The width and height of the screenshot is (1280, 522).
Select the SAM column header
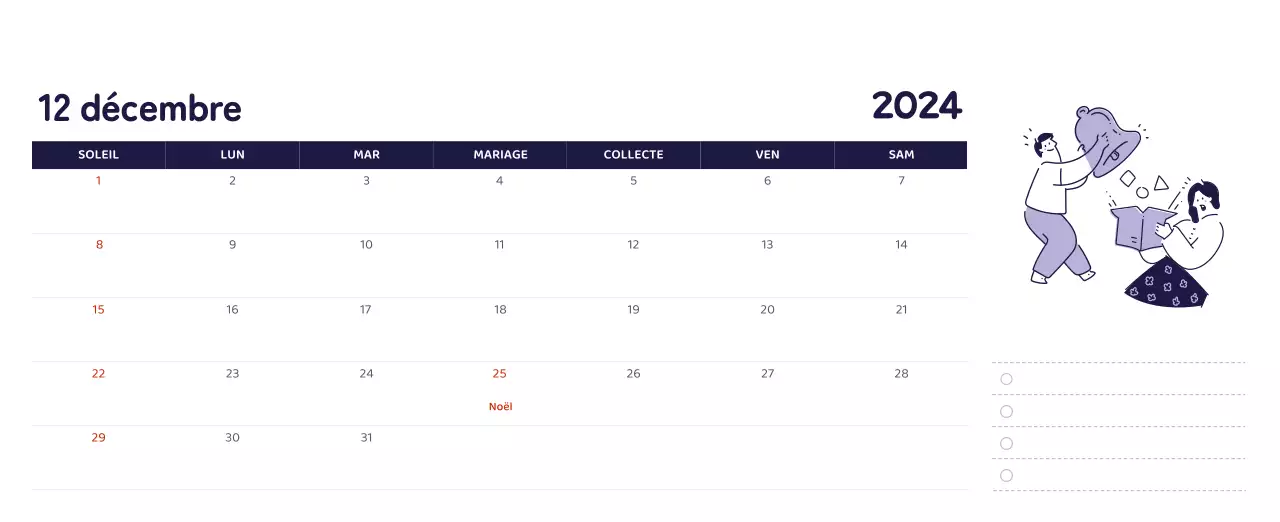click(x=901, y=155)
